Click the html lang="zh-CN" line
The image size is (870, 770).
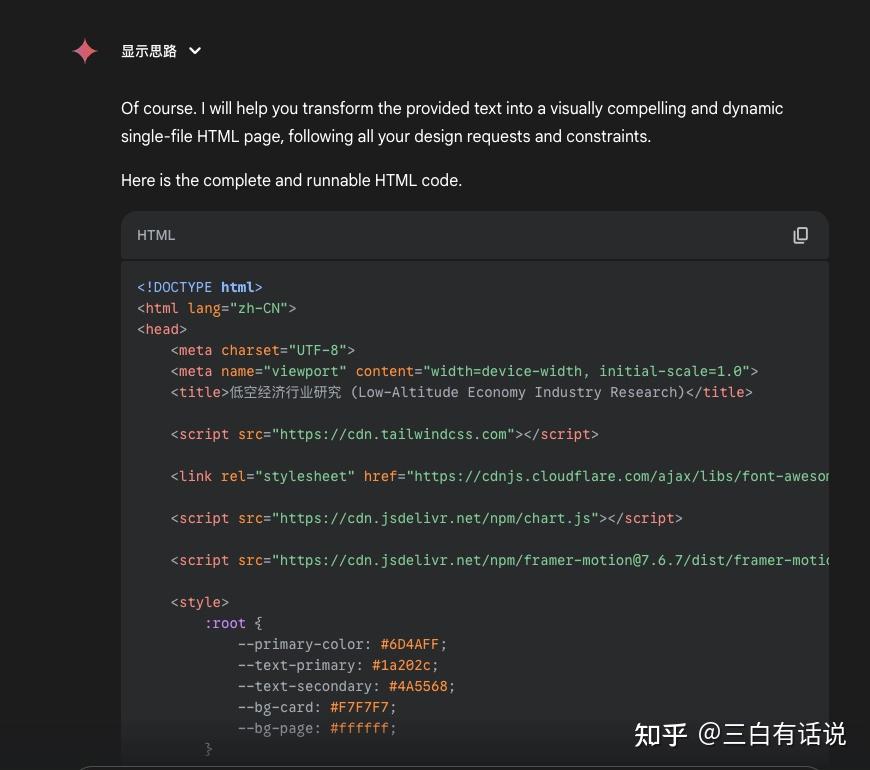(216, 308)
